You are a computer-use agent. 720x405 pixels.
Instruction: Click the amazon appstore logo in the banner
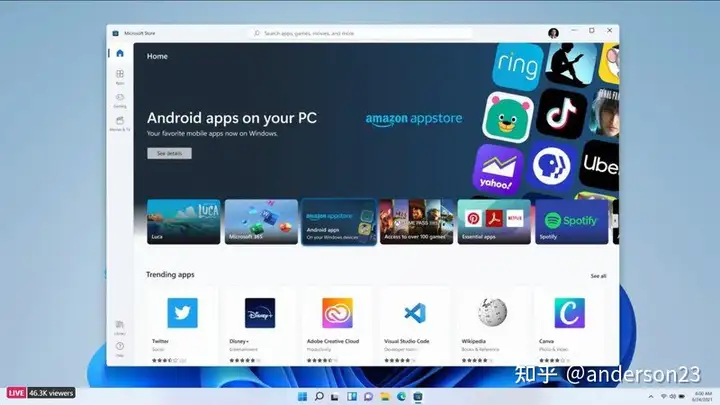(414, 119)
